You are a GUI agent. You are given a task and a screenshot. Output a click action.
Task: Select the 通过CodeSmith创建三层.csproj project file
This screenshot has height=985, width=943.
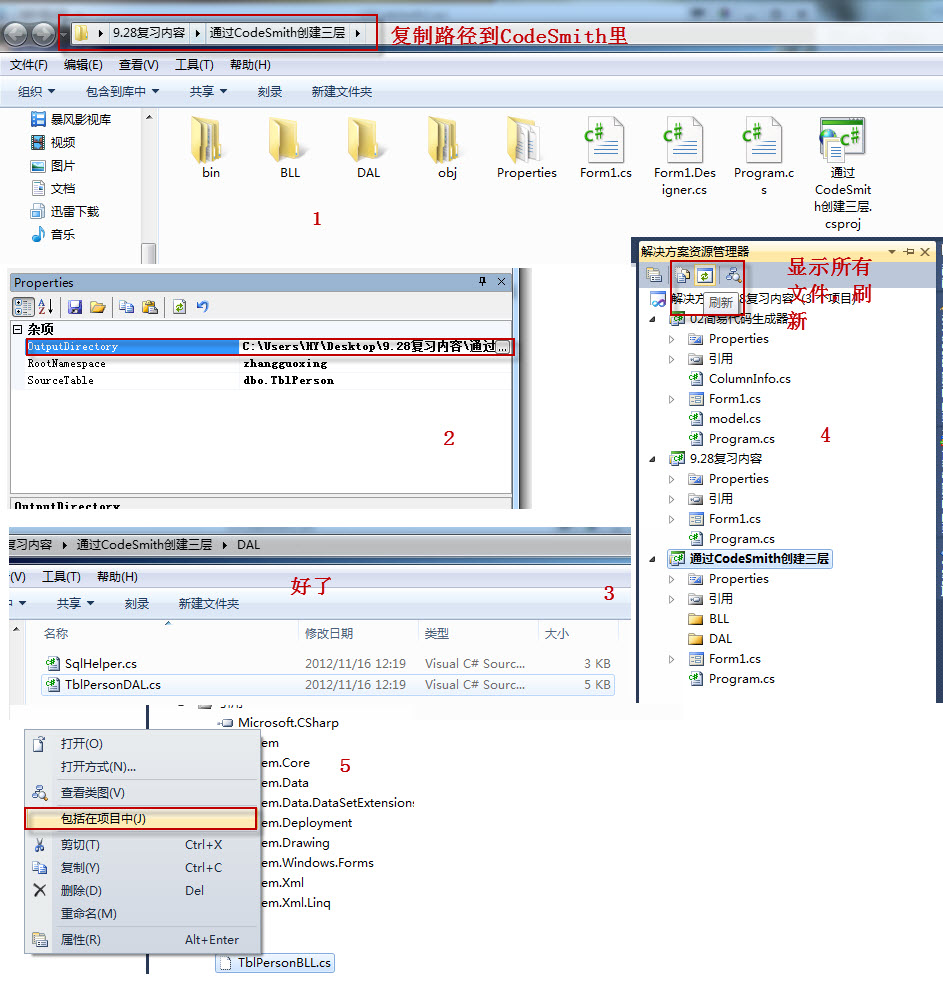pyautogui.click(x=842, y=173)
